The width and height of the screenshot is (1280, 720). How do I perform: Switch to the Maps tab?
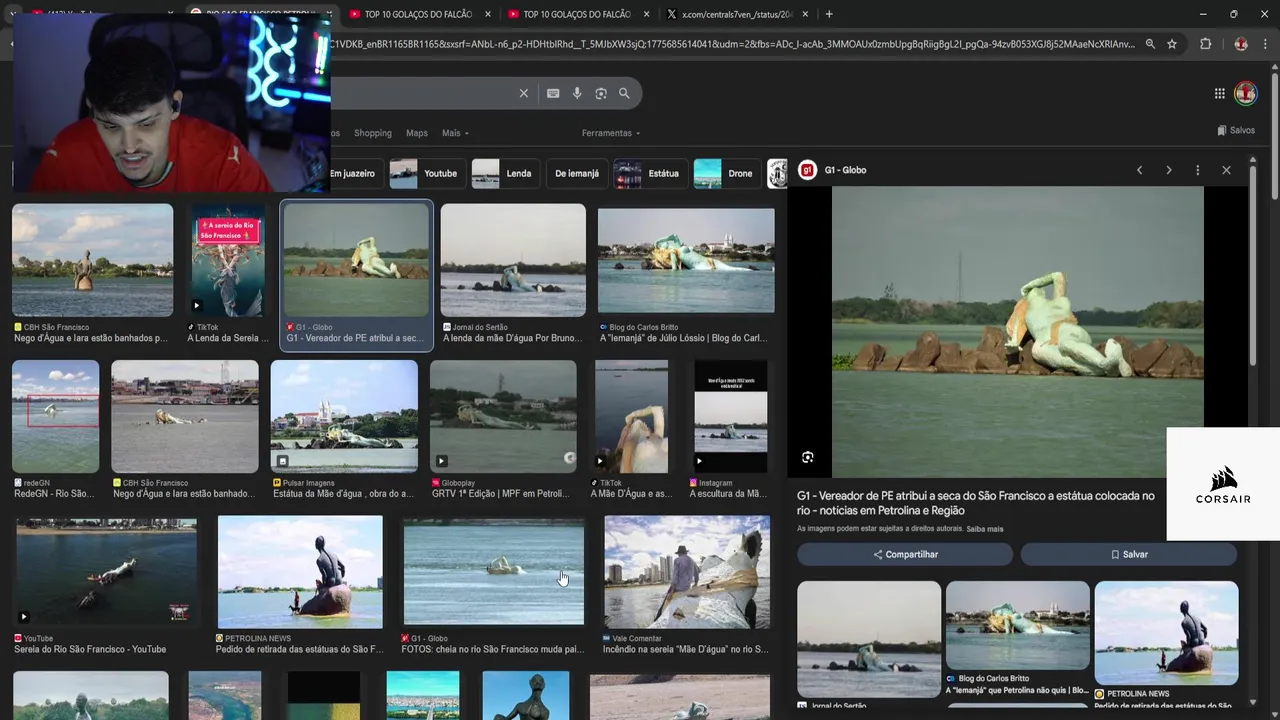(x=417, y=133)
